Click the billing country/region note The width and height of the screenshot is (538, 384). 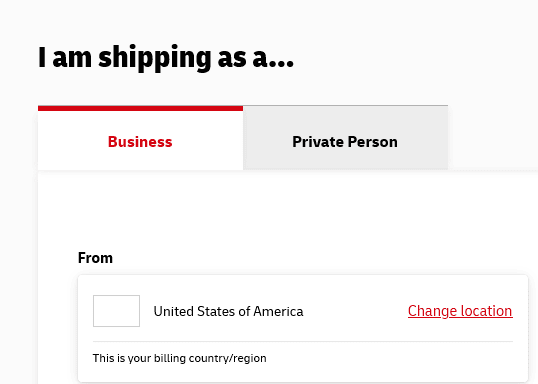pos(179,358)
